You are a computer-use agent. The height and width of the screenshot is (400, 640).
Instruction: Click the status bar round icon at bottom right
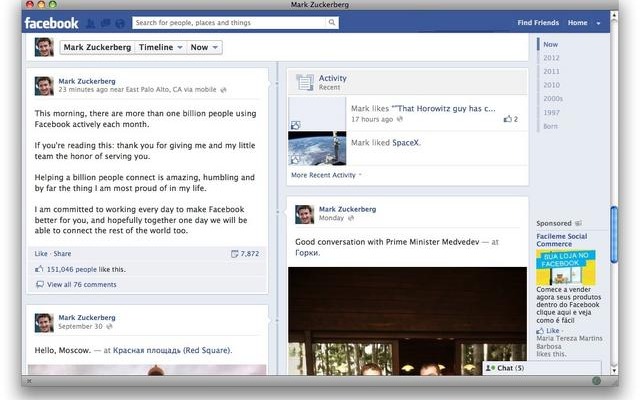(x=596, y=381)
